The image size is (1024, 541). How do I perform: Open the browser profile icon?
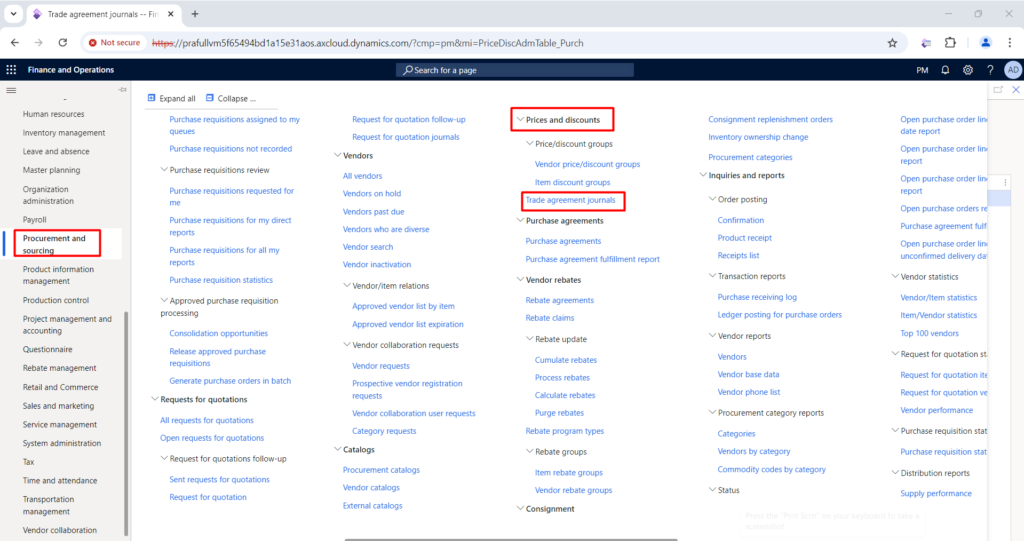point(985,42)
